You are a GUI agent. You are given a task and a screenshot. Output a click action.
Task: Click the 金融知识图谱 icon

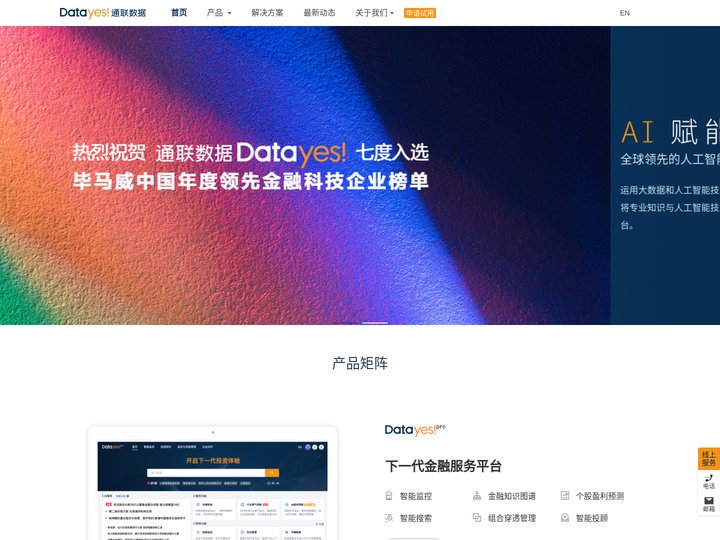pyautogui.click(x=477, y=496)
